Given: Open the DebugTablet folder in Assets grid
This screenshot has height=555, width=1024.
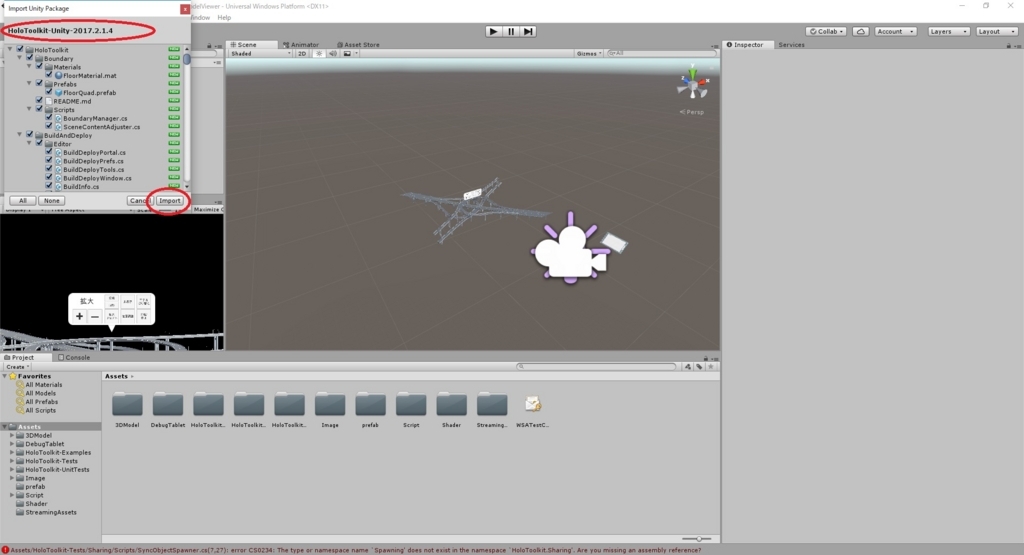Looking at the screenshot, I should (168, 404).
